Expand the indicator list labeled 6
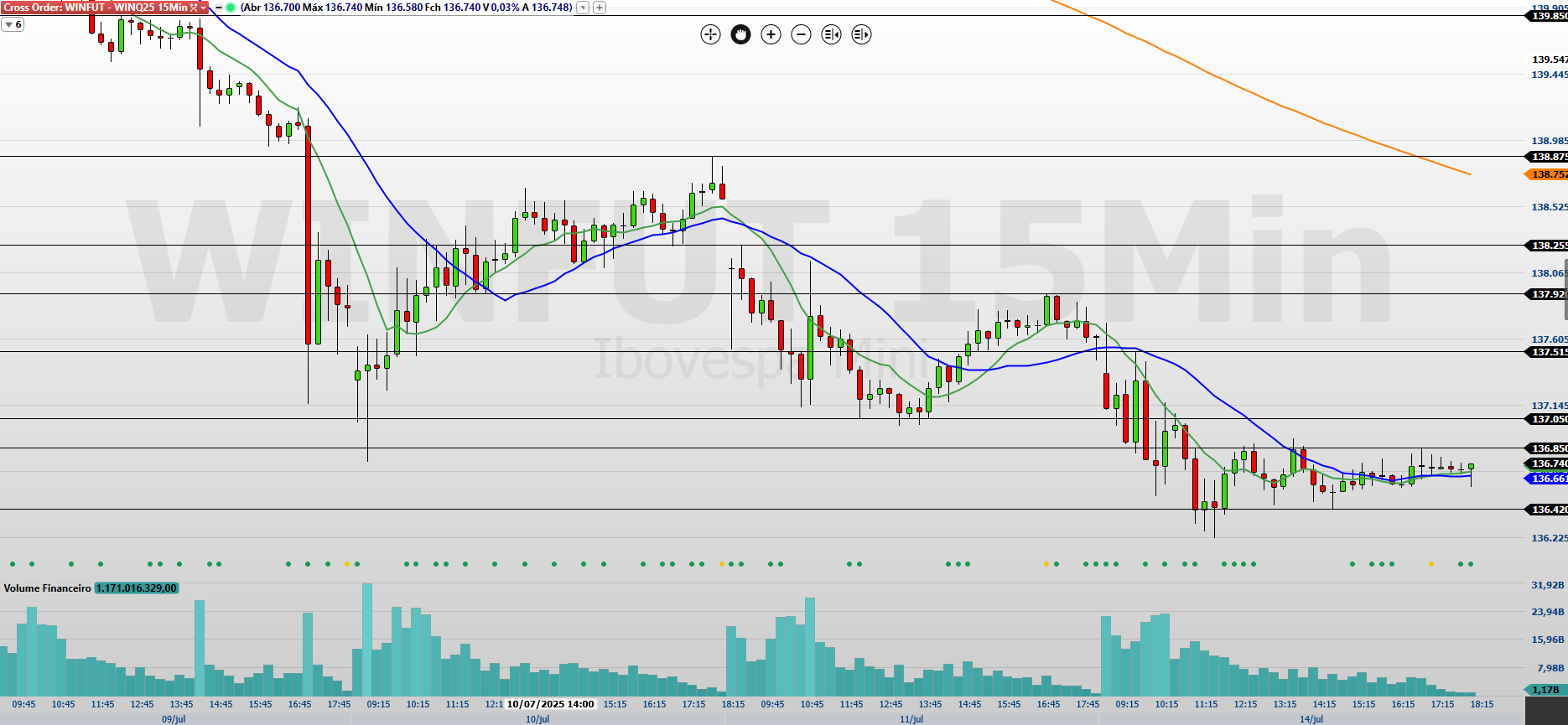 click(x=13, y=25)
